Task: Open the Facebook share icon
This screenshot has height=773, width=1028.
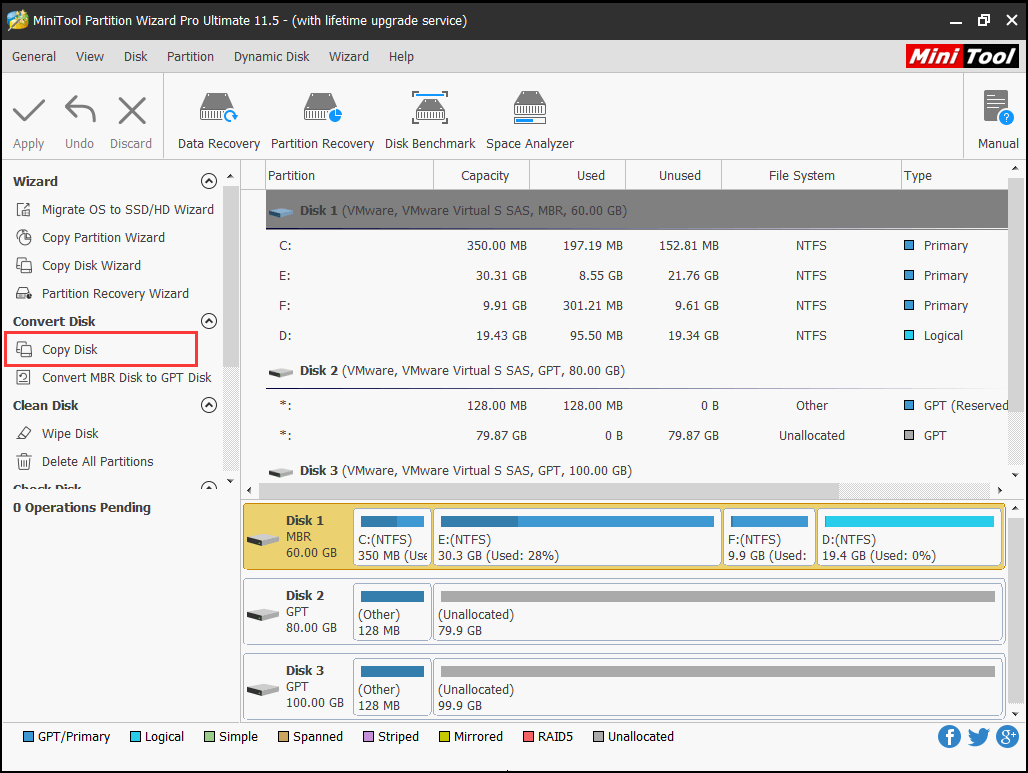Action: click(949, 736)
